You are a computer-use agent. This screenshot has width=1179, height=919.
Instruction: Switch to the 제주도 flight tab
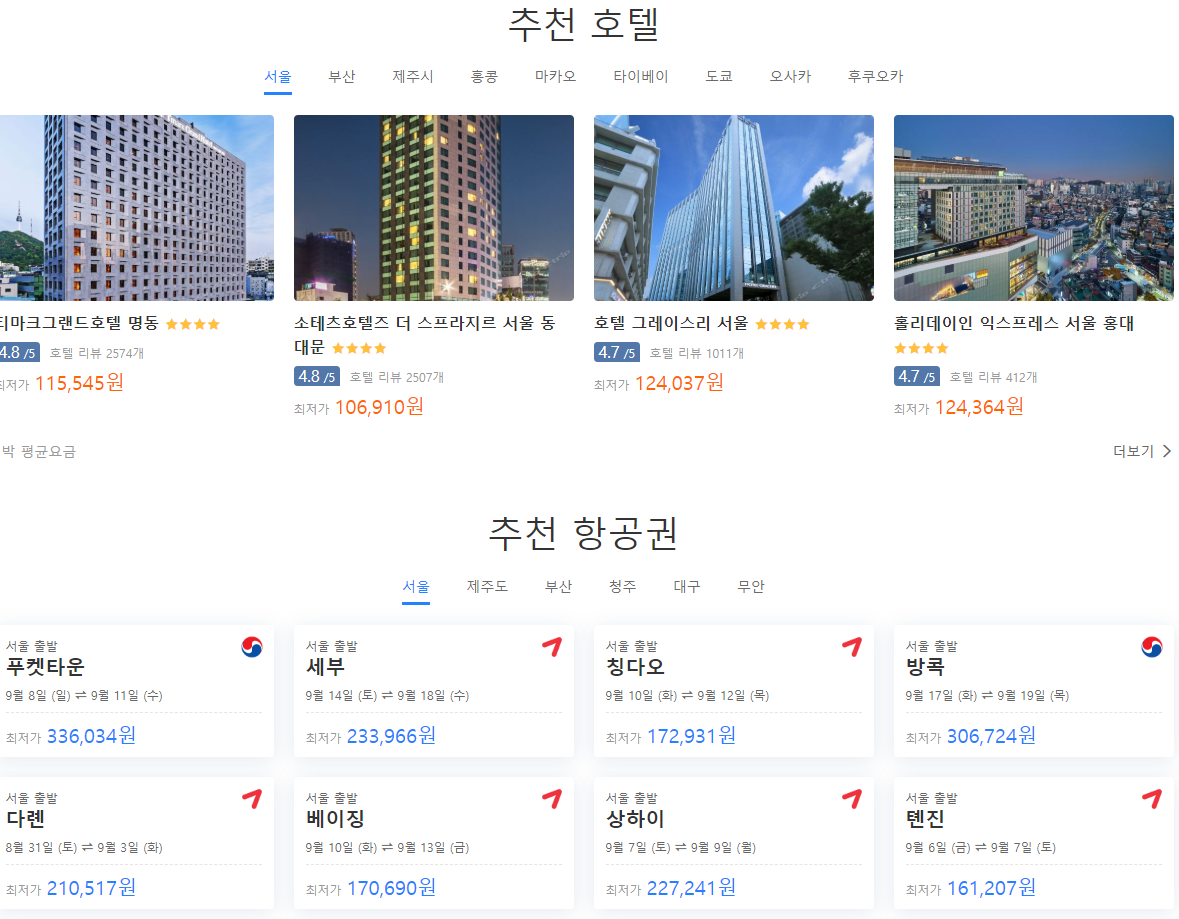487,587
